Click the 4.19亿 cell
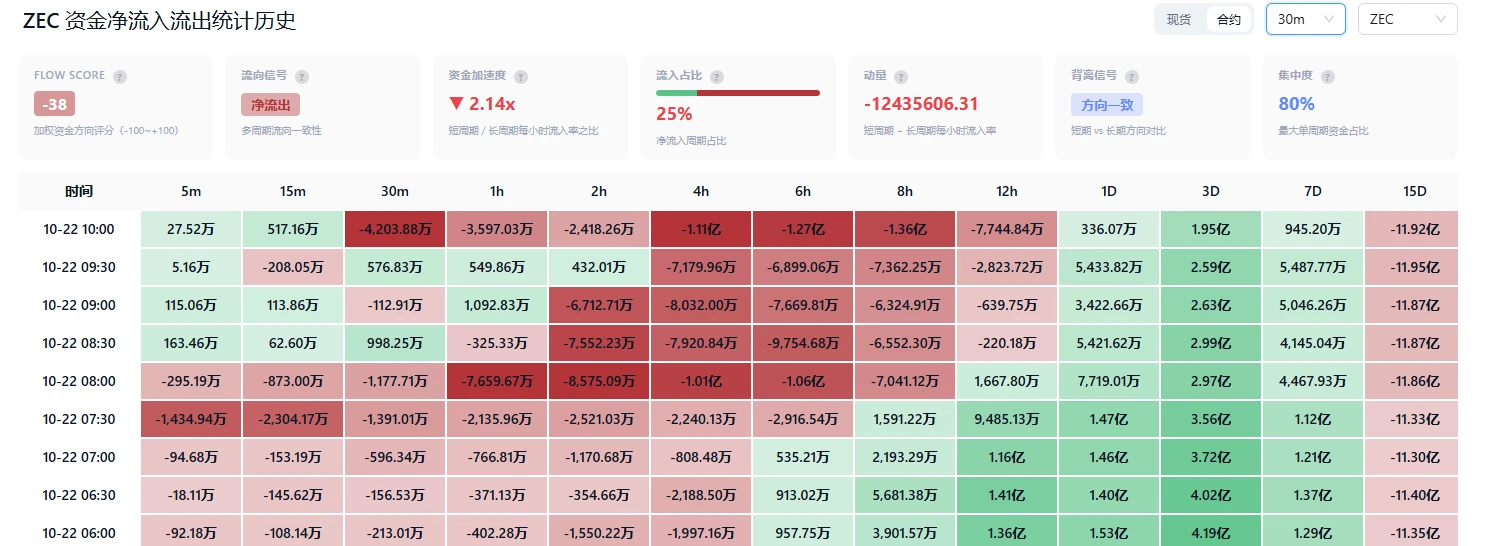This screenshot has width=1495, height=546. (x=1211, y=531)
